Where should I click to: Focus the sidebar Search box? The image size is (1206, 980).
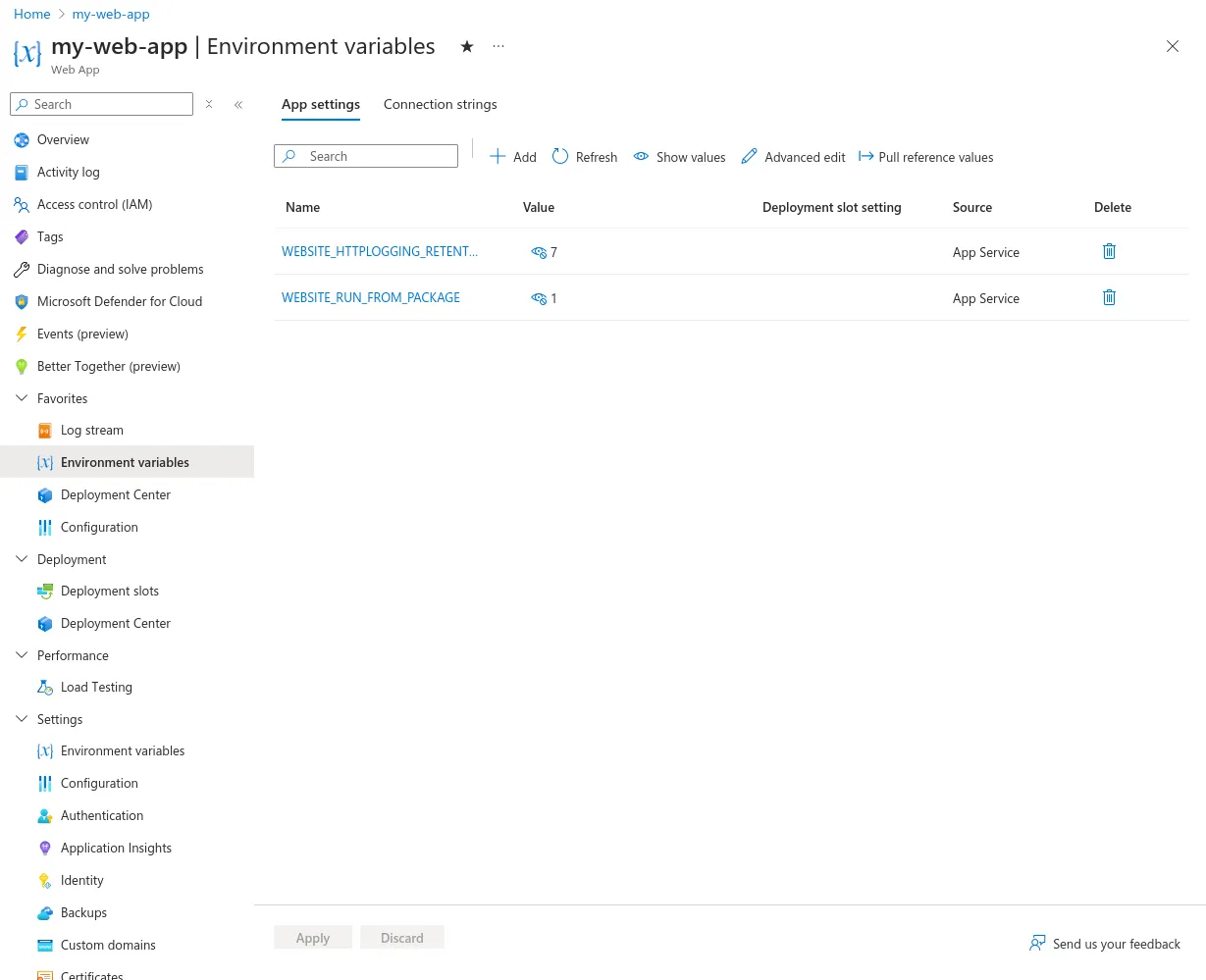coord(101,104)
